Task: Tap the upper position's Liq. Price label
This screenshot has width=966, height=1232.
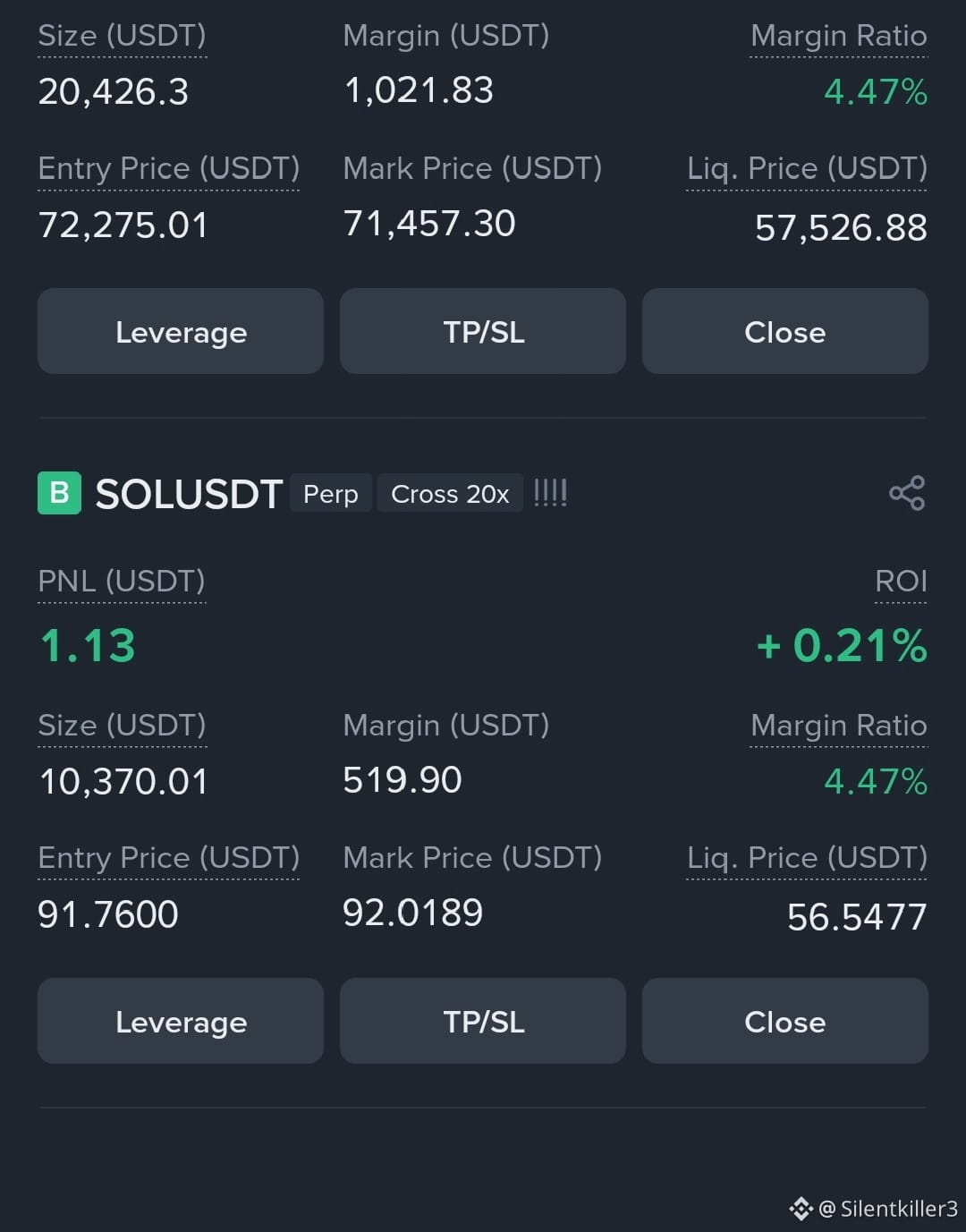Action: click(x=807, y=168)
